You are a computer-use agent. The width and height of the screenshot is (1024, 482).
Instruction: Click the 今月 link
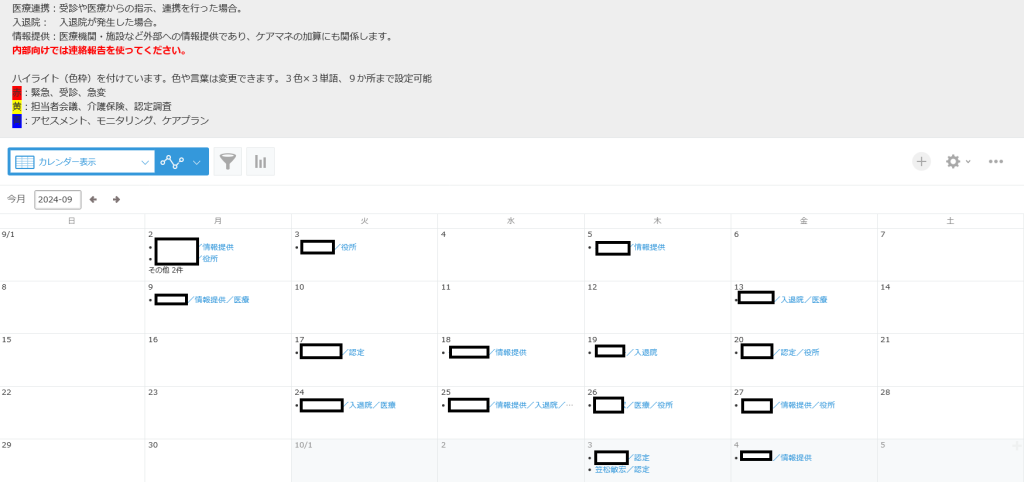tap(16, 199)
